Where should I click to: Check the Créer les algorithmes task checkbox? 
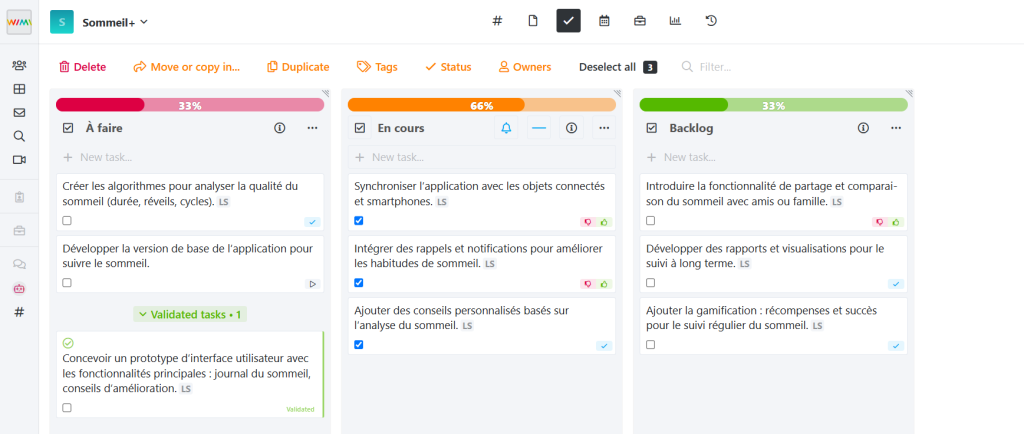click(x=67, y=221)
